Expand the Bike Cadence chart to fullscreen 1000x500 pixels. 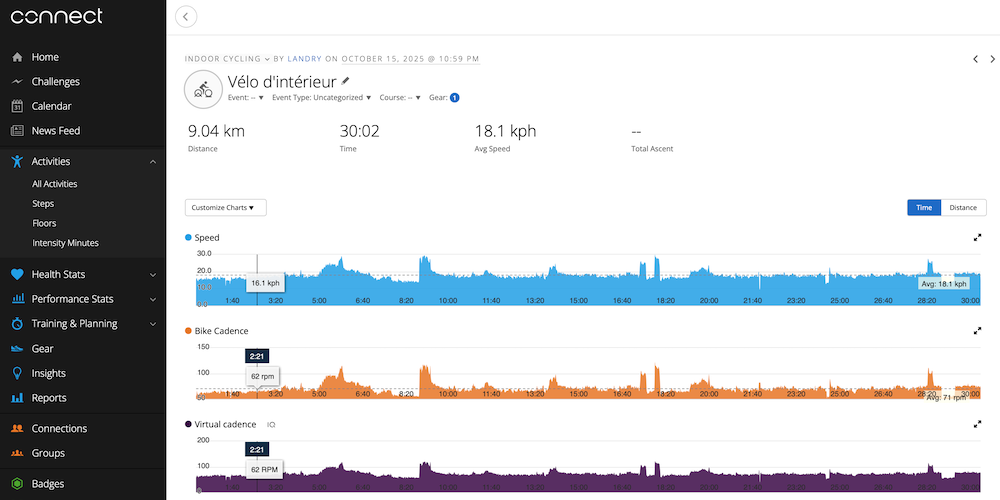point(977,331)
